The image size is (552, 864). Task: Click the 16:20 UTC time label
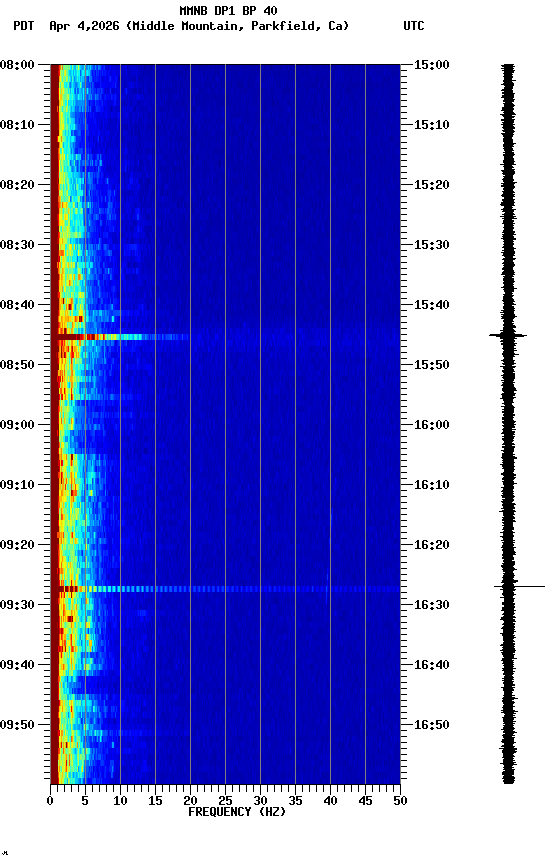coord(432,545)
